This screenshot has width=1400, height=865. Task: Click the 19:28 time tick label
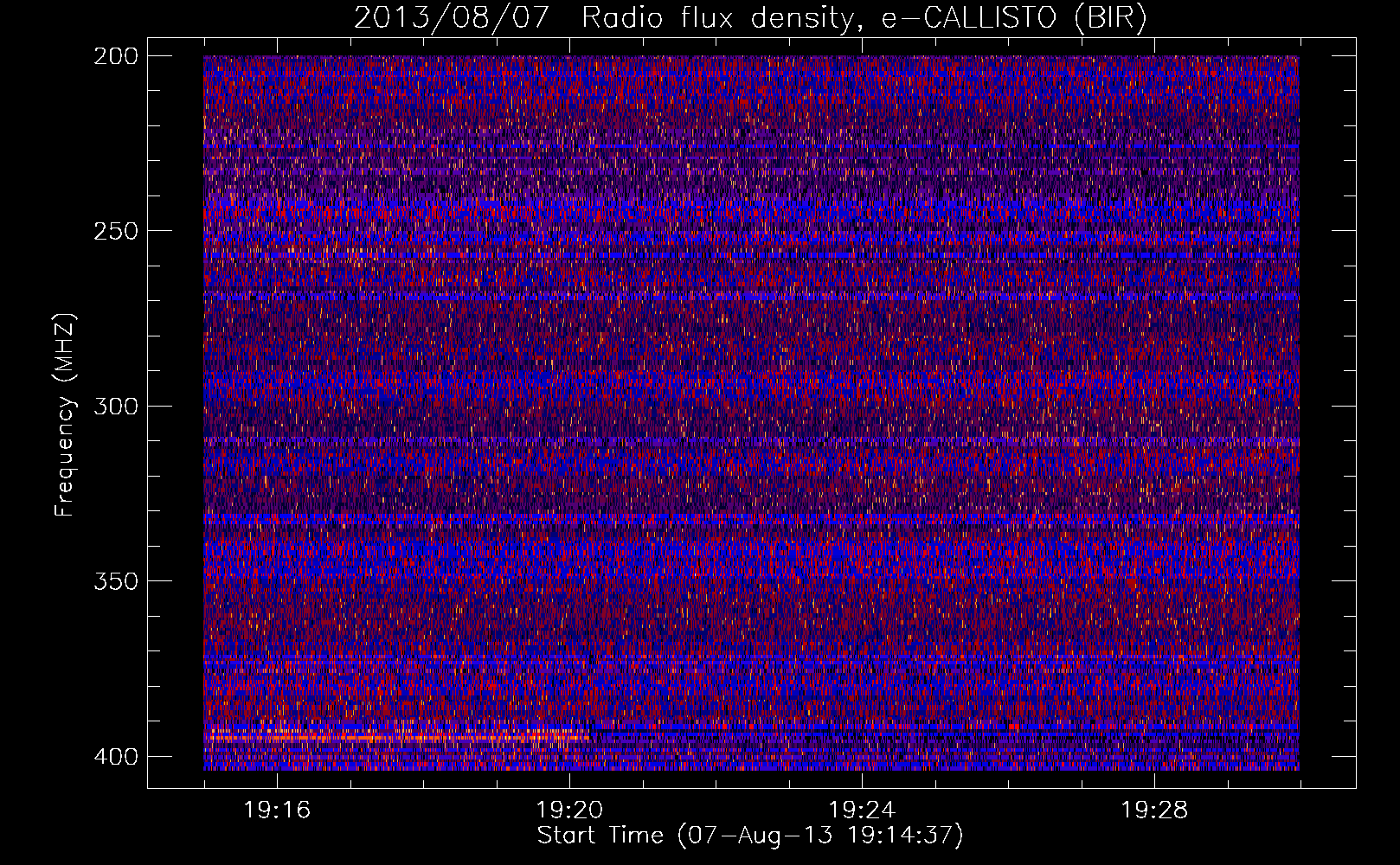pyautogui.click(x=1154, y=811)
